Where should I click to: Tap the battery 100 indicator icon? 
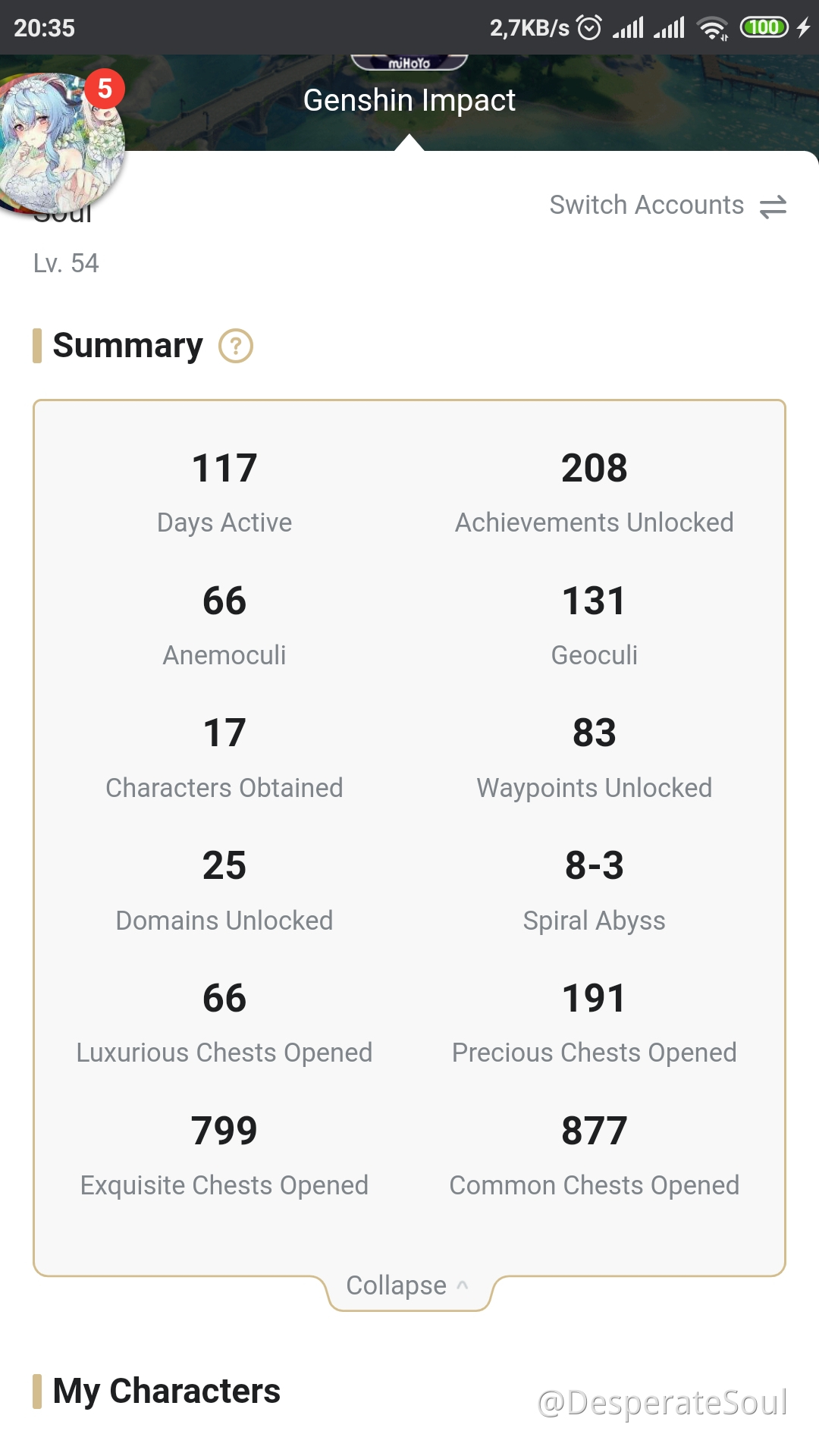pyautogui.click(x=764, y=27)
